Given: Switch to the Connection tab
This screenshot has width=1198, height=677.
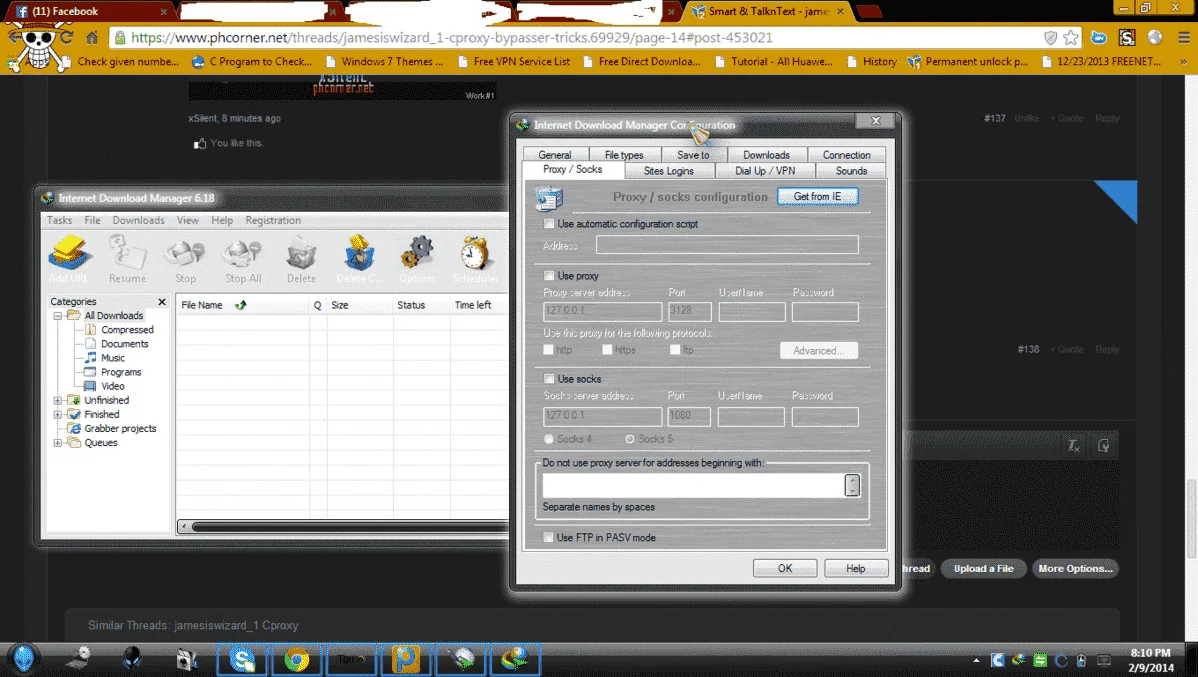Looking at the screenshot, I should 847,154.
